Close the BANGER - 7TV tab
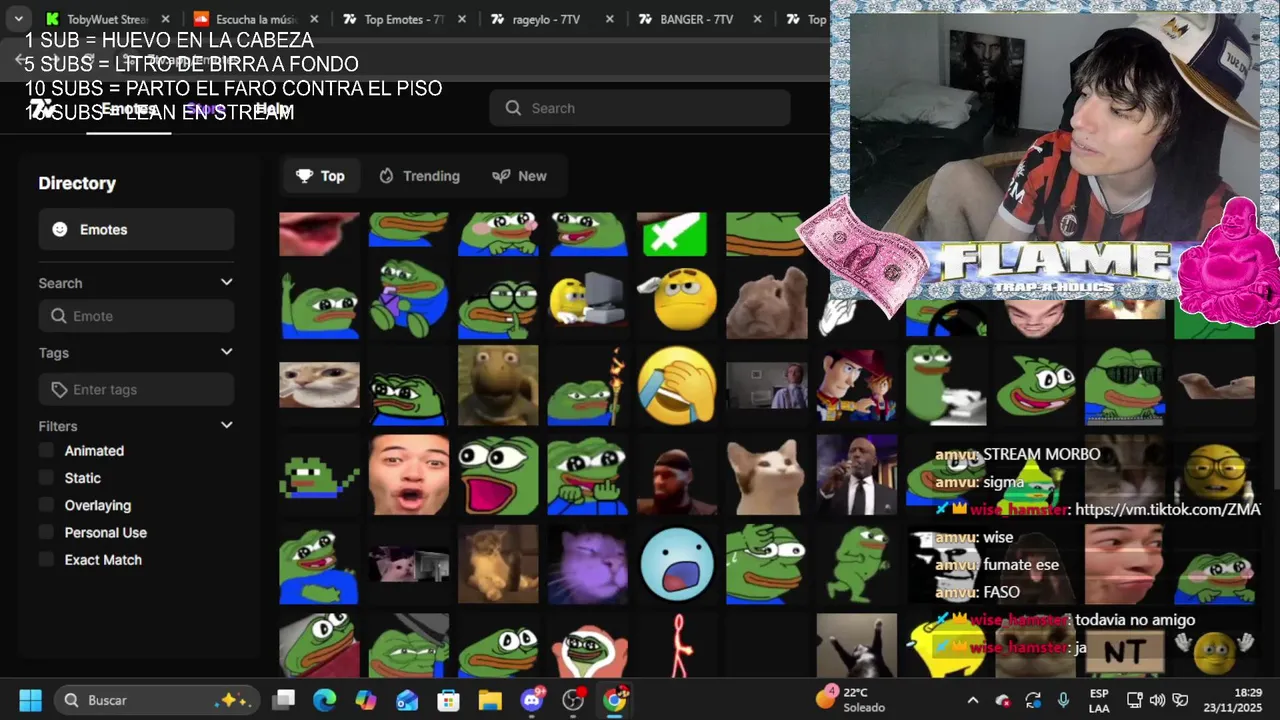This screenshot has height=720, width=1280. click(x=757, y=19)
